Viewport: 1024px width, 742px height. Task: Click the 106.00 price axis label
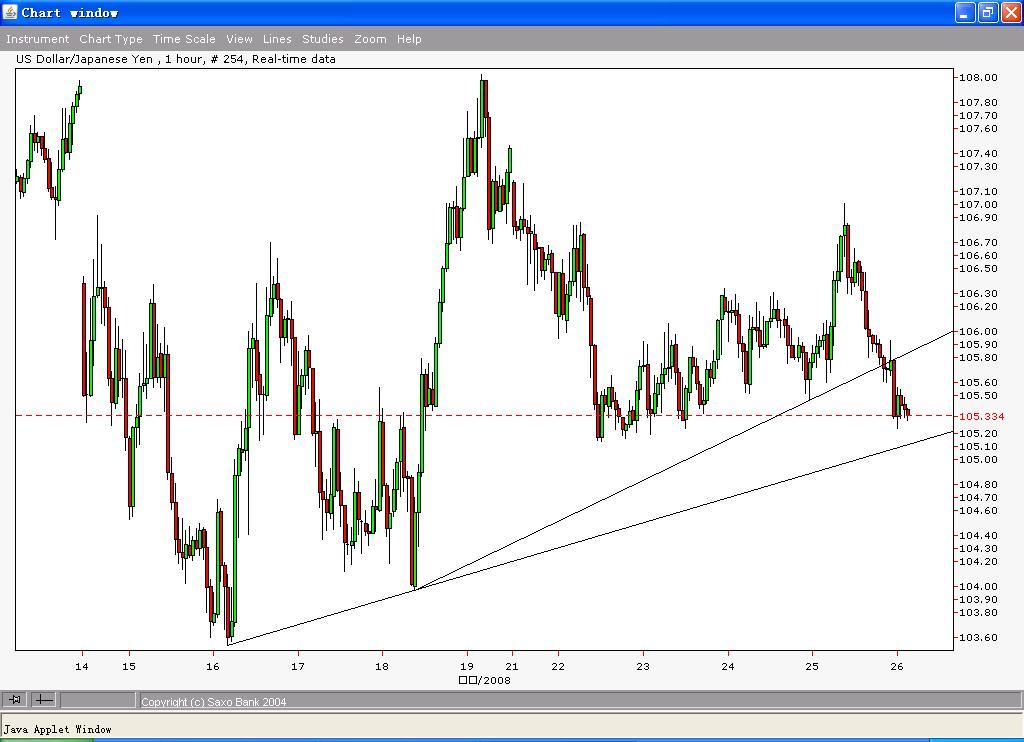click(x=978, y=331)
